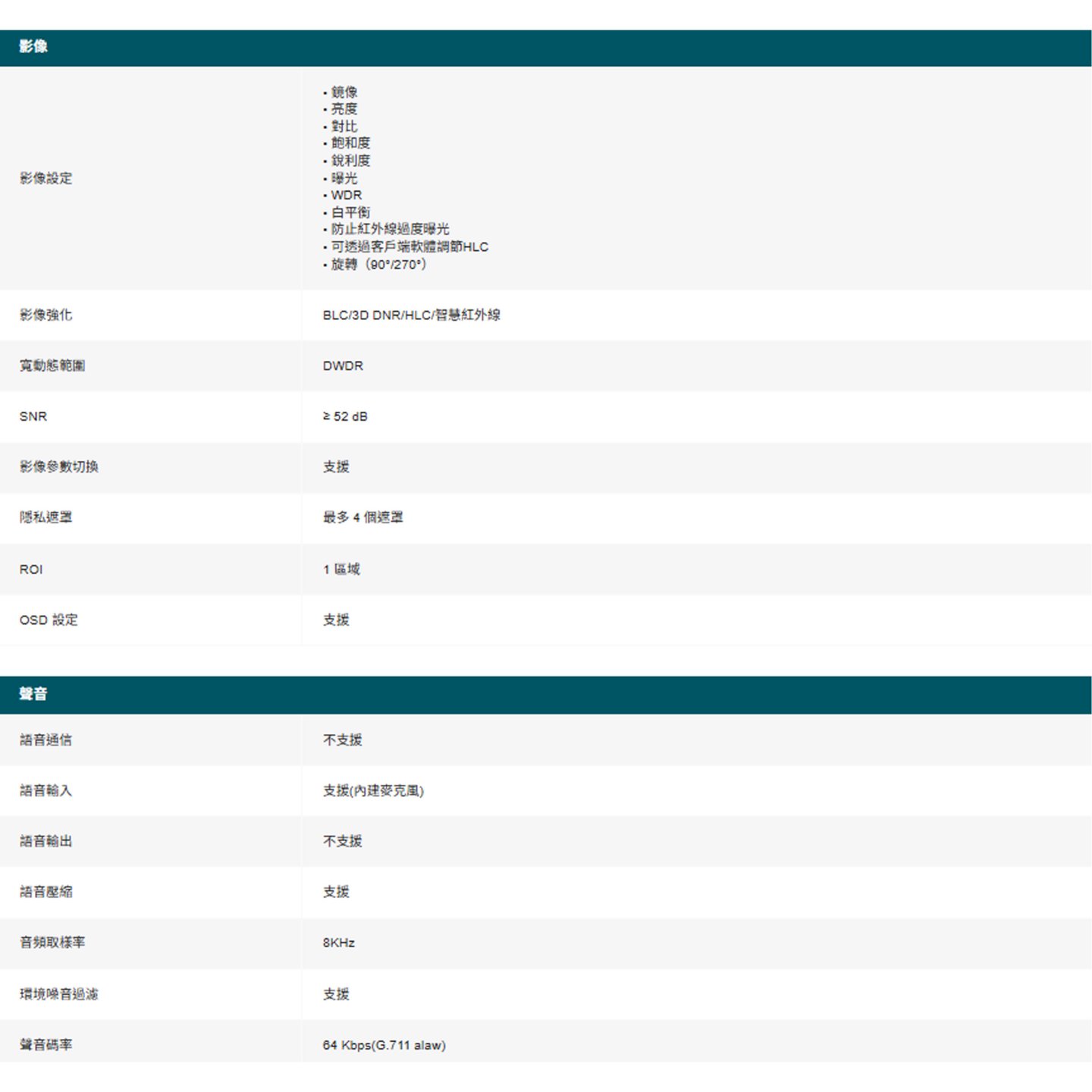Image resolution: width=1092 pixels, height=1092 pixels.
Task: Click the BLC/3D DNR/HLC/智慧紅外線 value
Action: [x=411, y=315]
